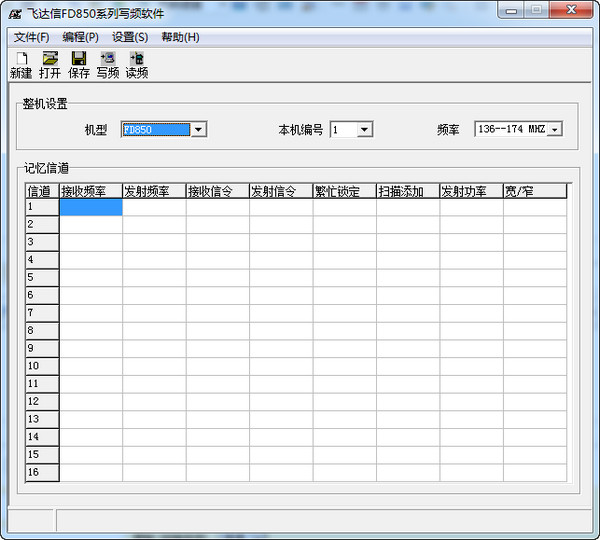Image resolution: width=600 pixels, height=540 pixels.
Task: Click the highlighted 接收频率 cell in channel 1
Action: click(x=91, y=207)
